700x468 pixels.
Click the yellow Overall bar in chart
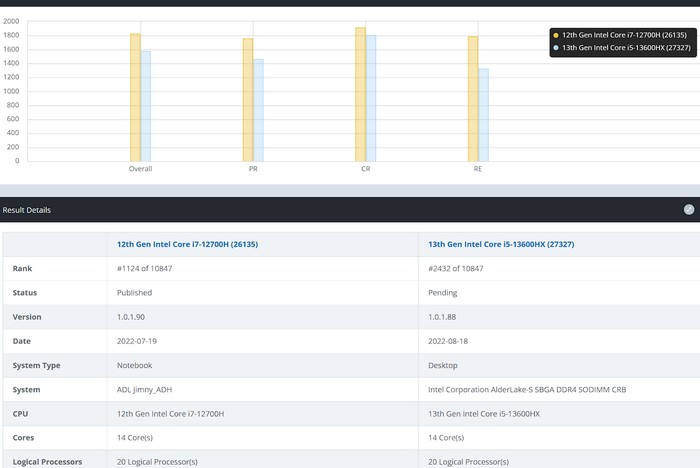click(135, 97)
